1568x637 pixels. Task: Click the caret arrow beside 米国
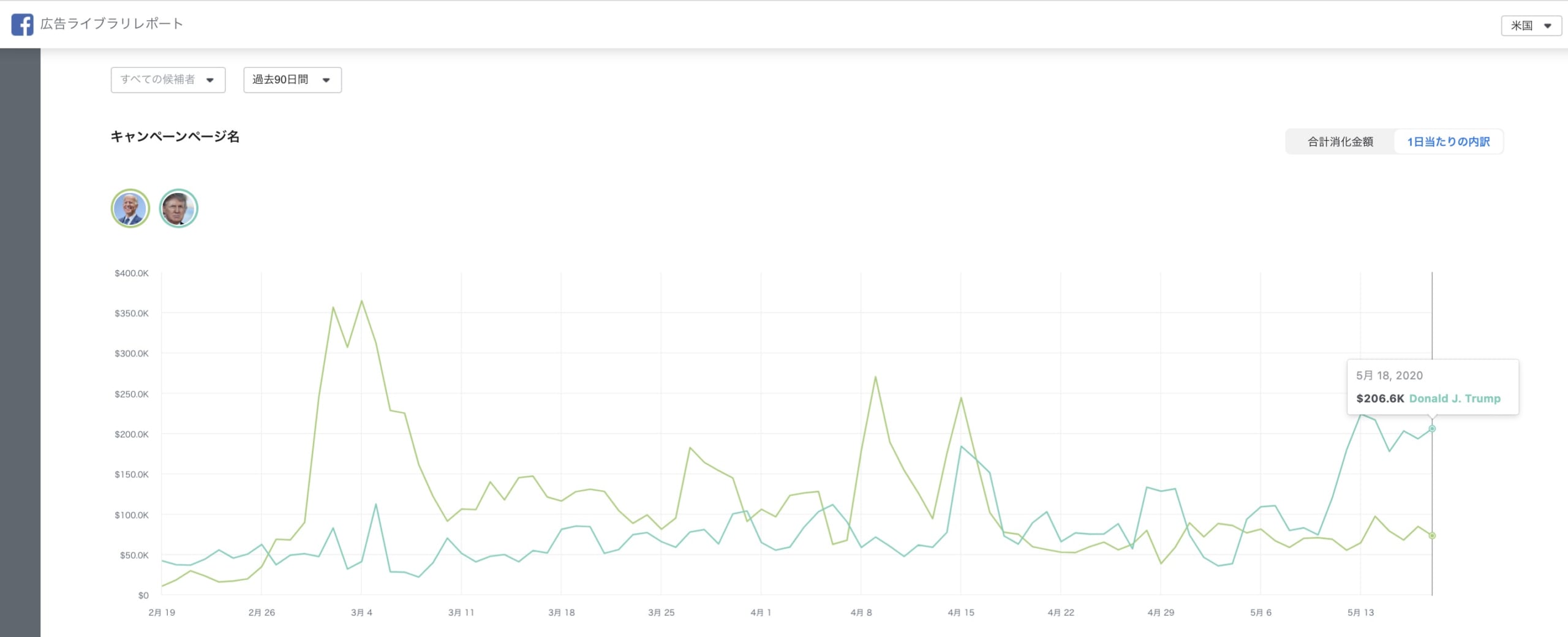1547,26
